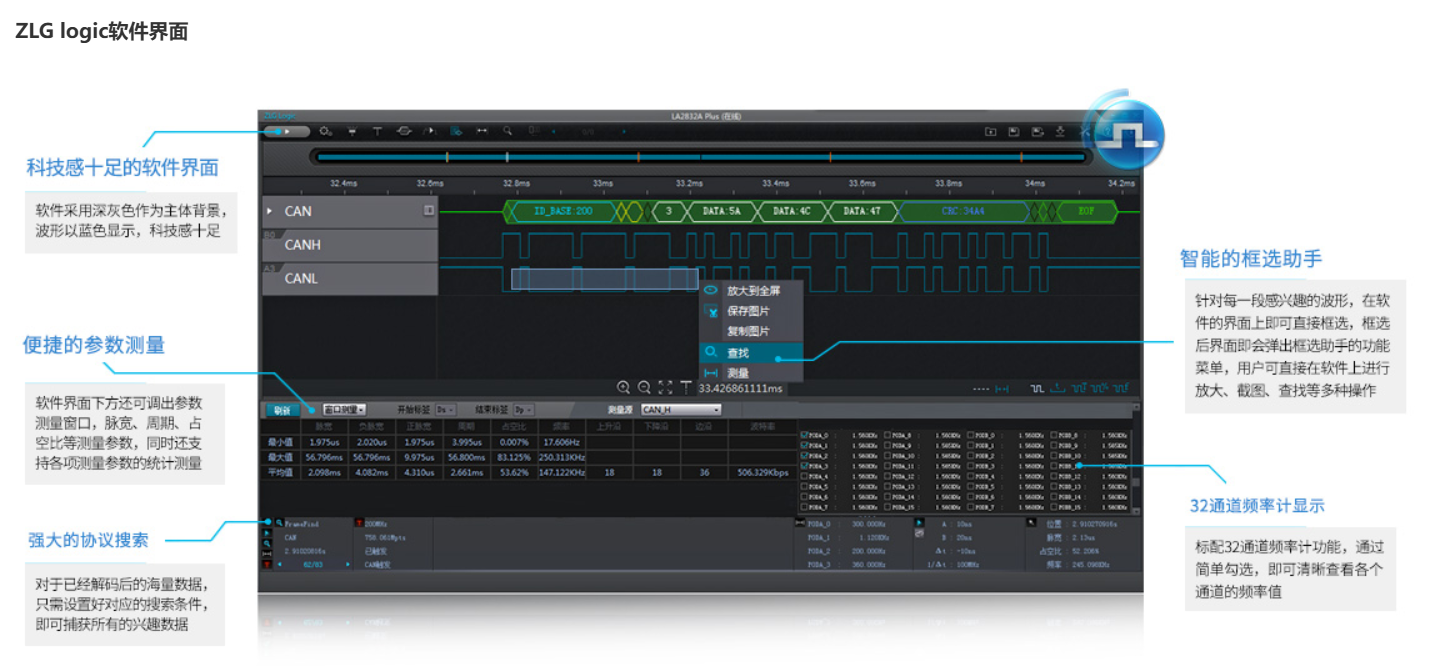
Task: Toggle the PODA_2 frequency checkbox
Action: point(804,456)
